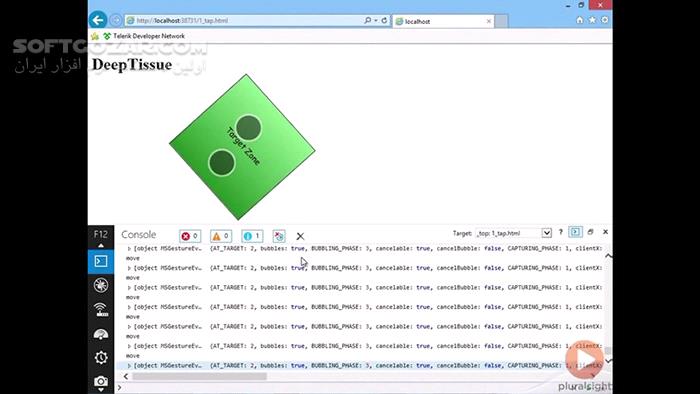
Task: Open the UI Responsiveness gauge tool
Action: (x=101, y=333)
